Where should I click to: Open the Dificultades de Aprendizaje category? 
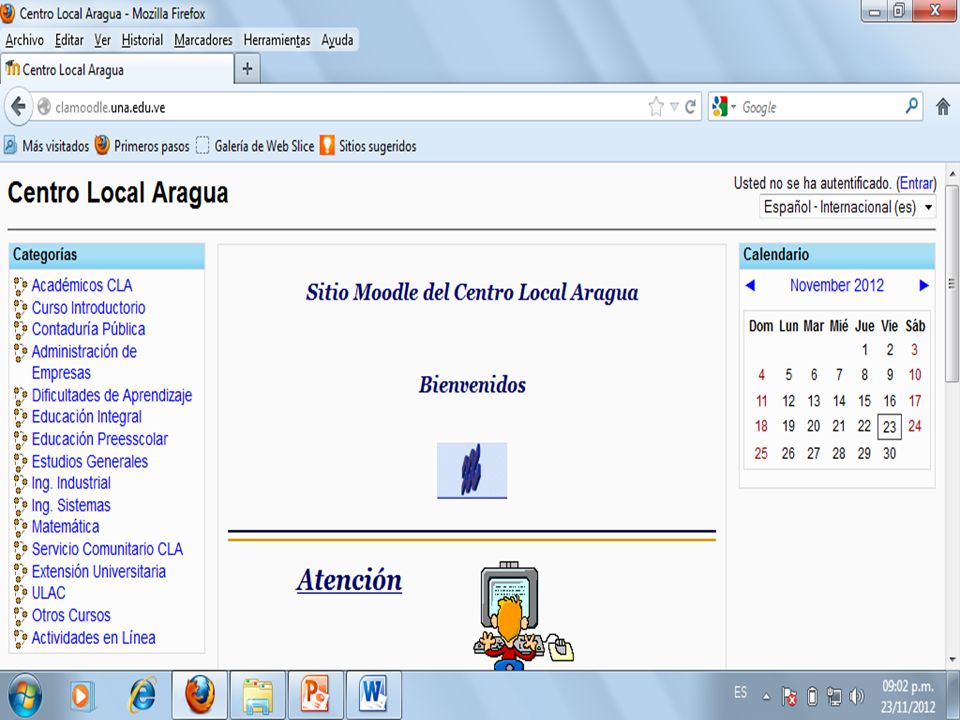point(112,395)
